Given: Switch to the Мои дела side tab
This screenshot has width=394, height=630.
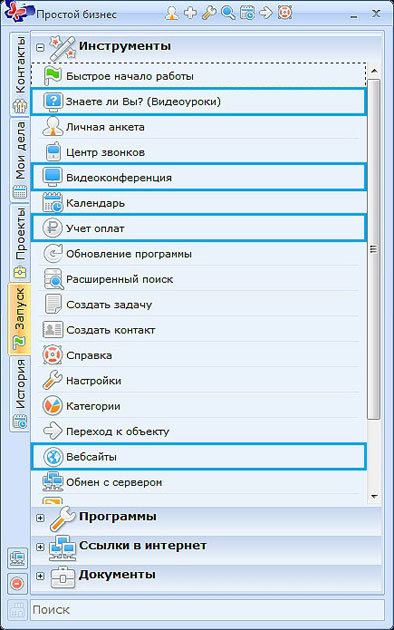Looking at the screenshot, I should click(x=20, y=160).
